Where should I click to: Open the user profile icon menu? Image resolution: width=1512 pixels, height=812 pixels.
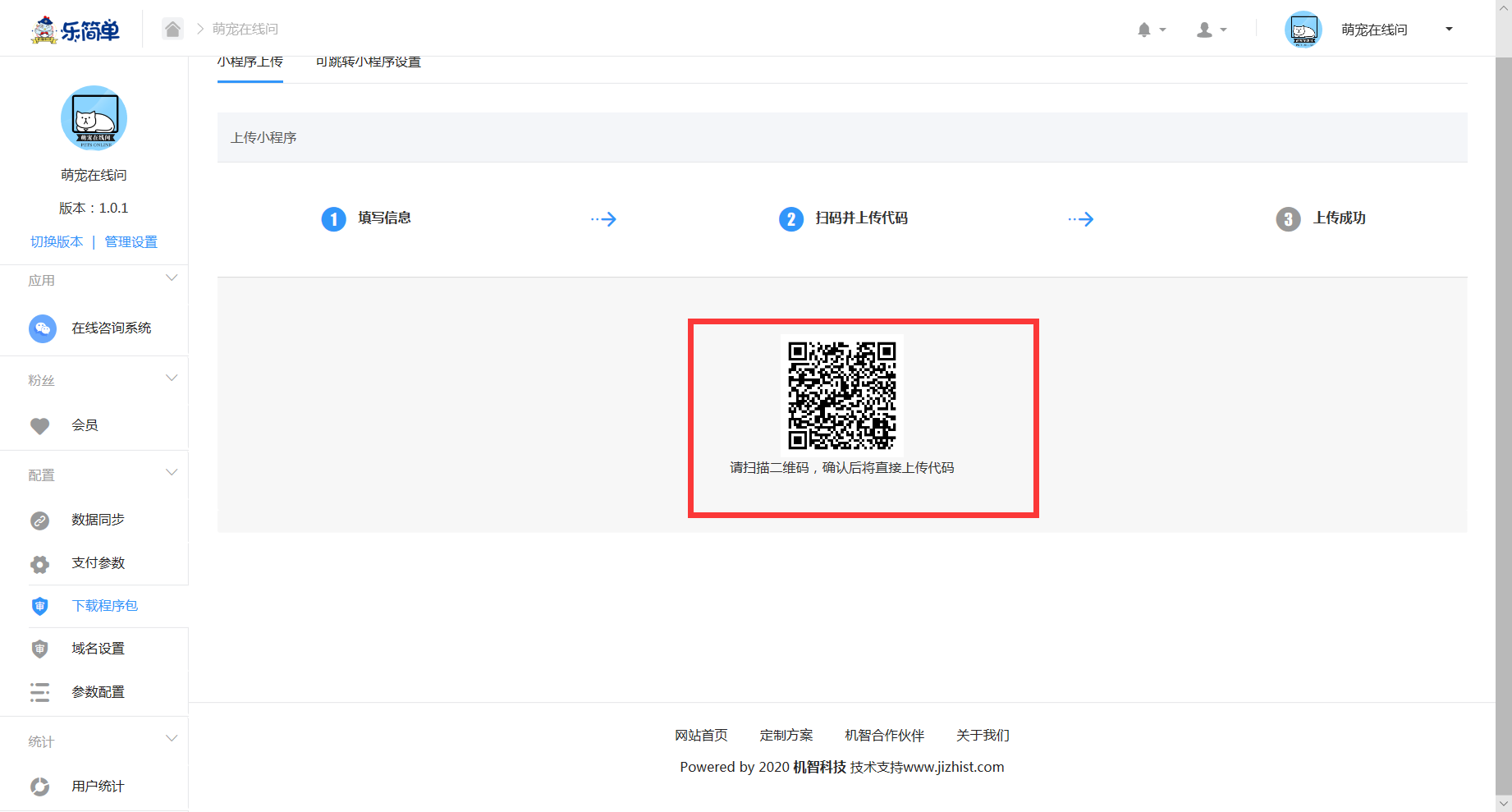pyautogui.click(x=1212, y=30)
